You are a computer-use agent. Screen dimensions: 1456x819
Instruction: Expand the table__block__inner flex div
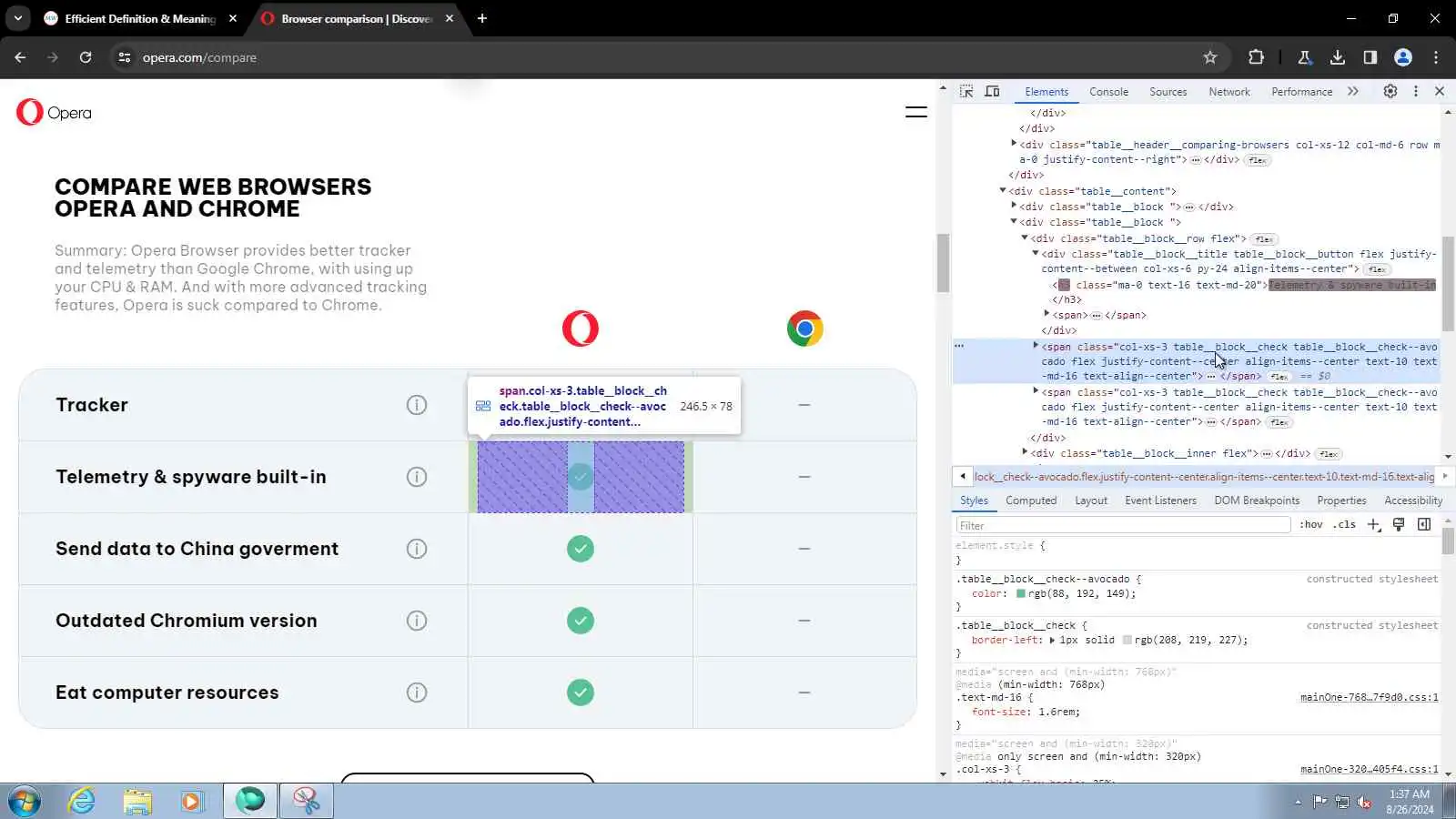[1025, 452]
